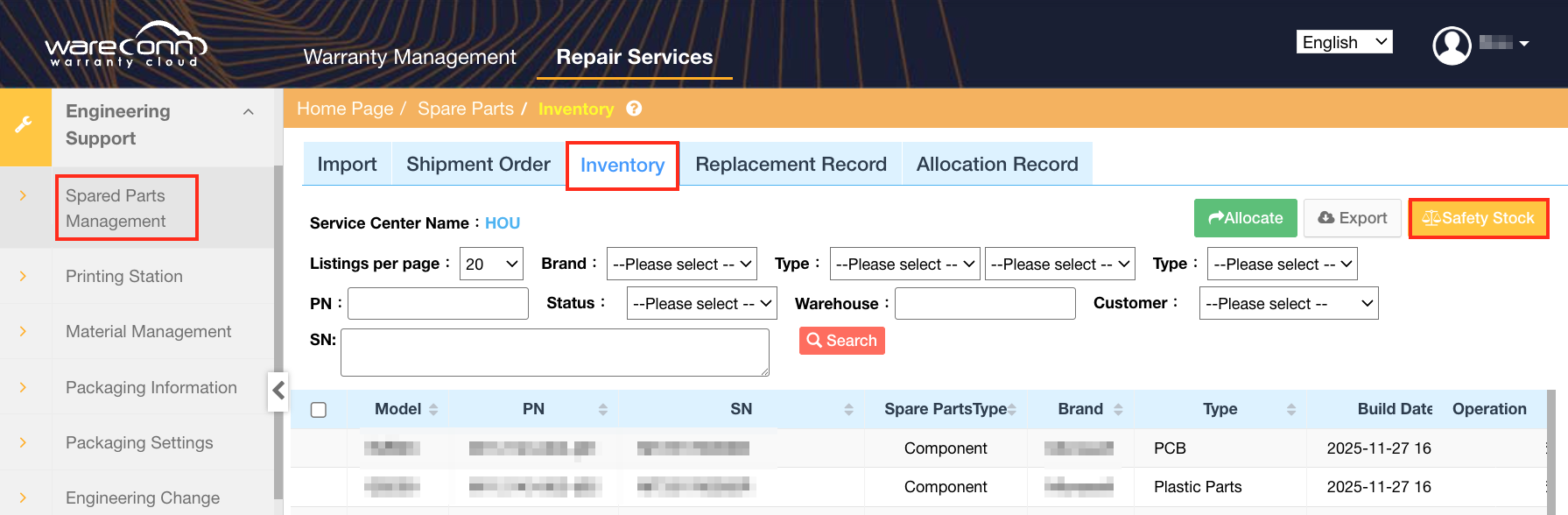Collapse sidebar with left arrow handle
Image resolution: width=1568 pixels, height=515 pixels.
point(278,391)
